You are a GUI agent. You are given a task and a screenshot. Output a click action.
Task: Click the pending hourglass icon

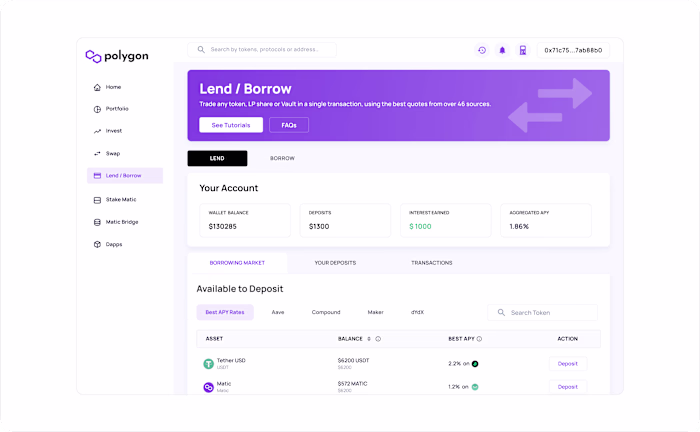pos(523,50)
